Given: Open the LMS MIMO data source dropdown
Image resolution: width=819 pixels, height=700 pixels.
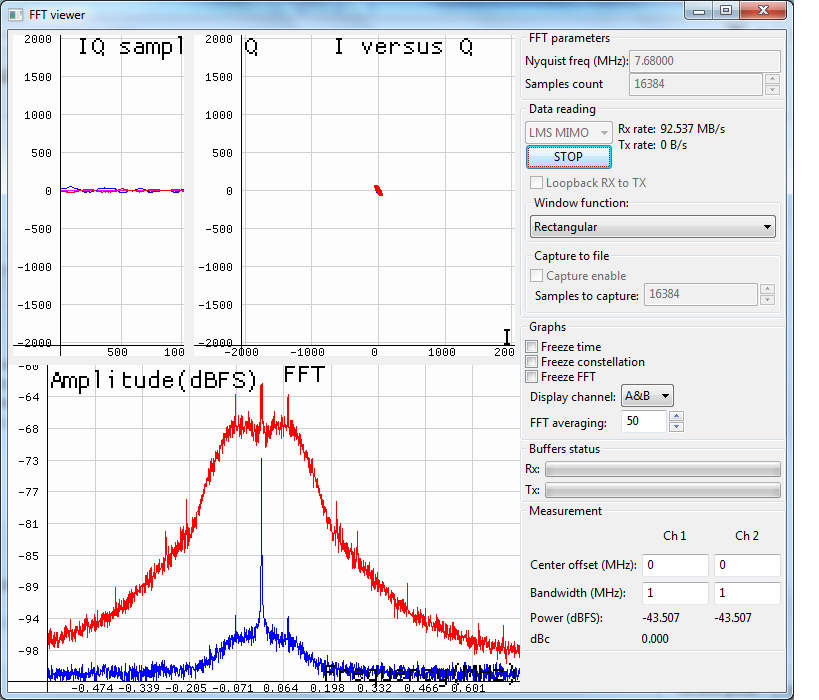Looking at the screenshot, I should [569, 132].
